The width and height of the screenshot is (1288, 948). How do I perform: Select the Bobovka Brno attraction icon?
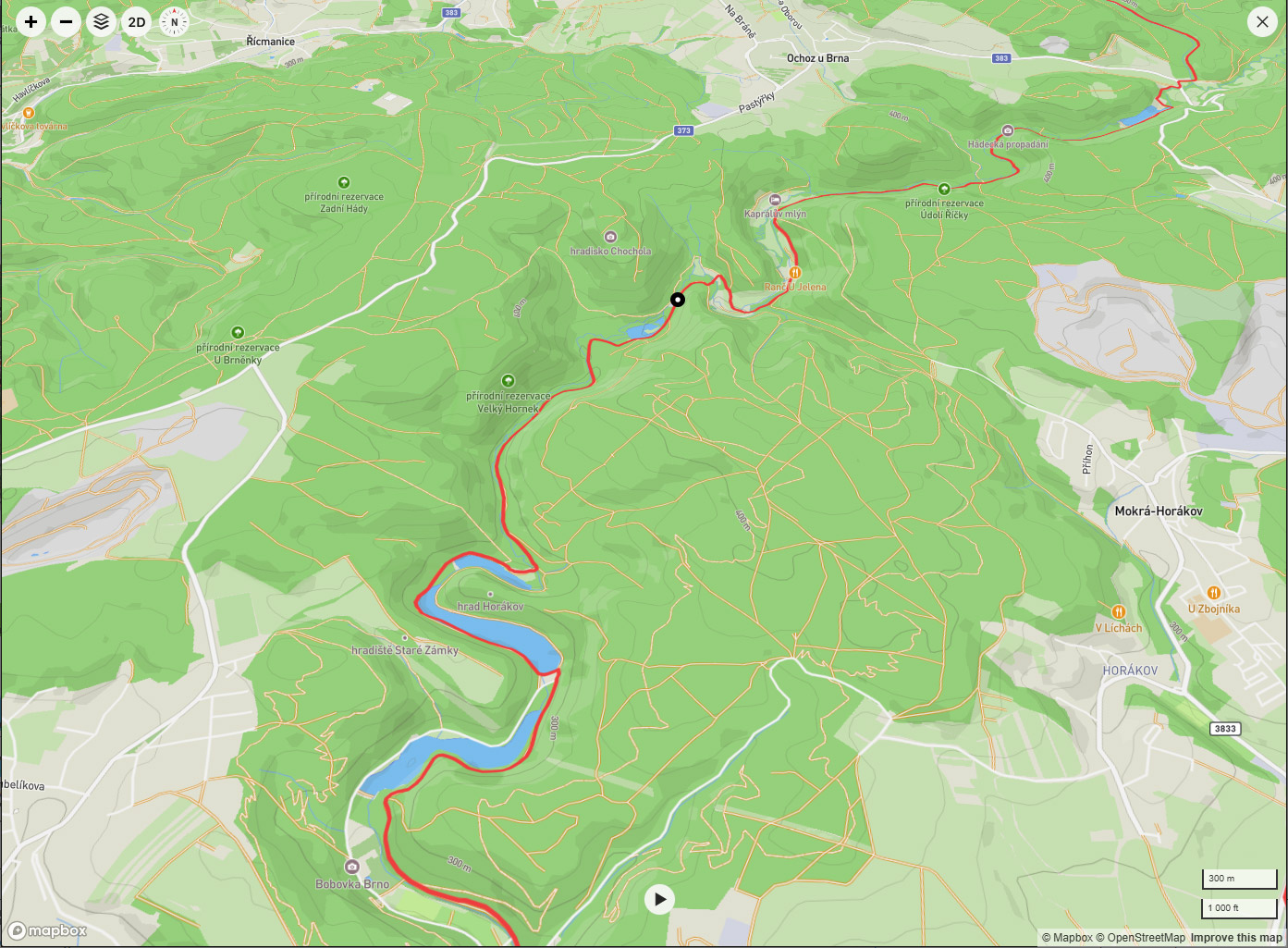pos(351,867)
